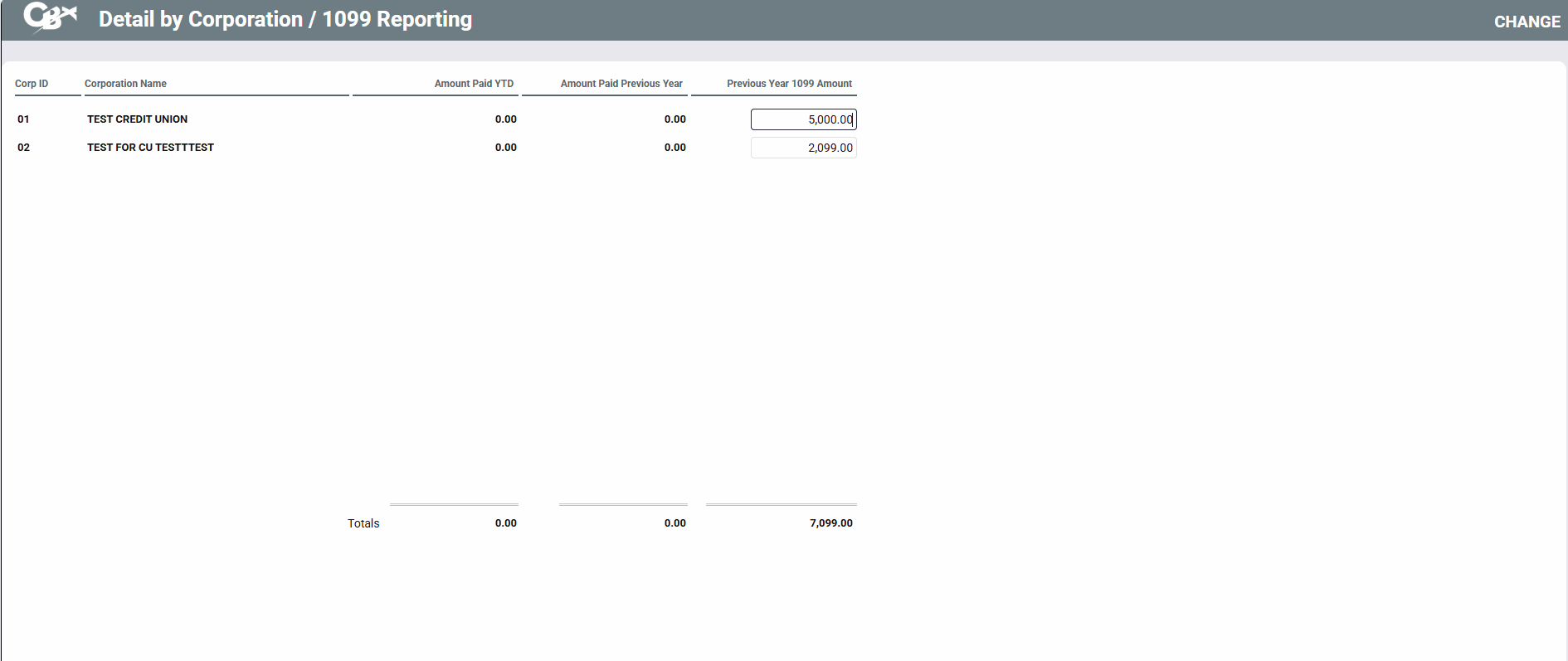This screenshot has width=1568, height=661.
Task: Click the Previous Year 1099 Amount header
Action: point(789,84)
